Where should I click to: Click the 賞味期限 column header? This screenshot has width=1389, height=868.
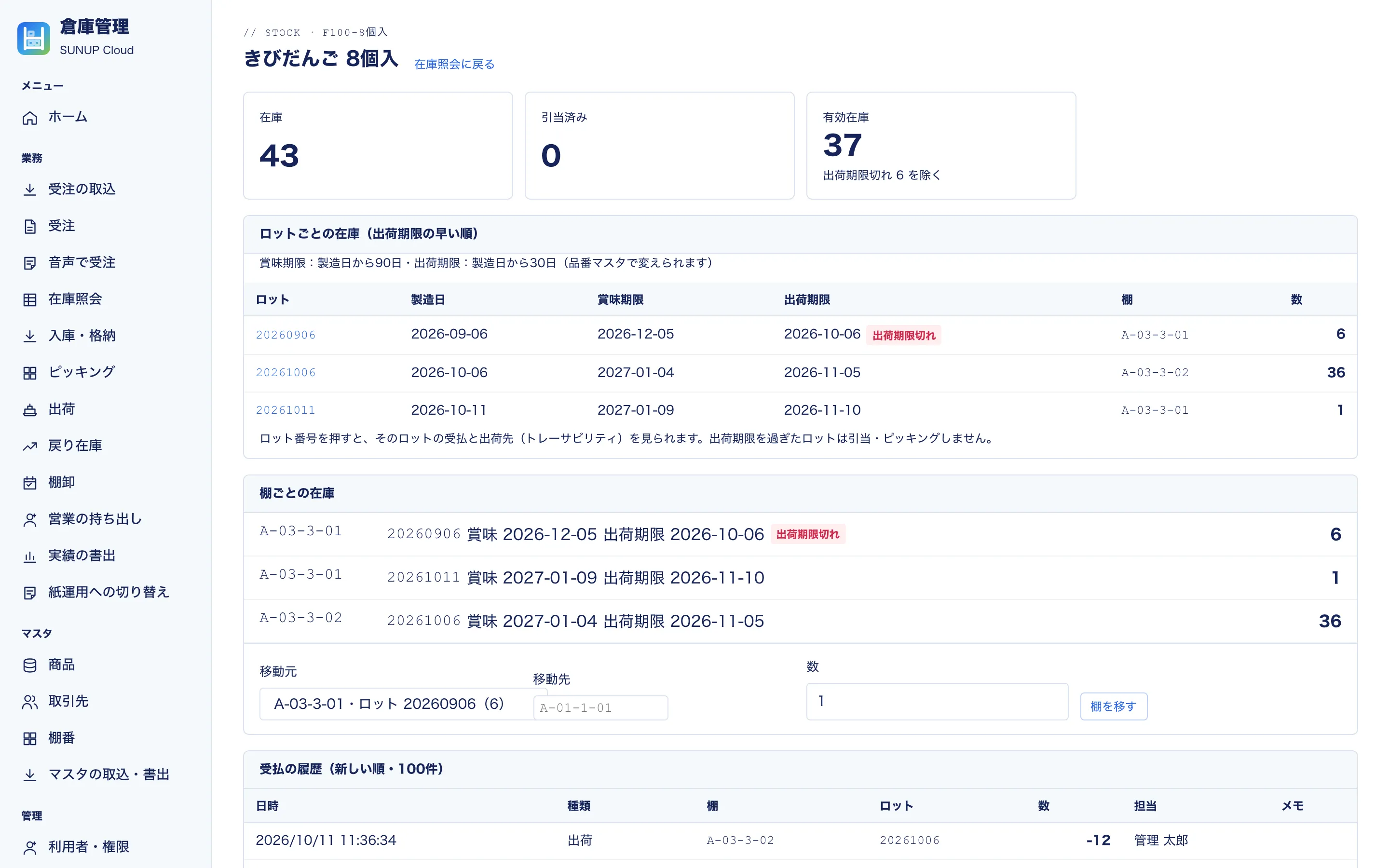click(x=620, y=299)
